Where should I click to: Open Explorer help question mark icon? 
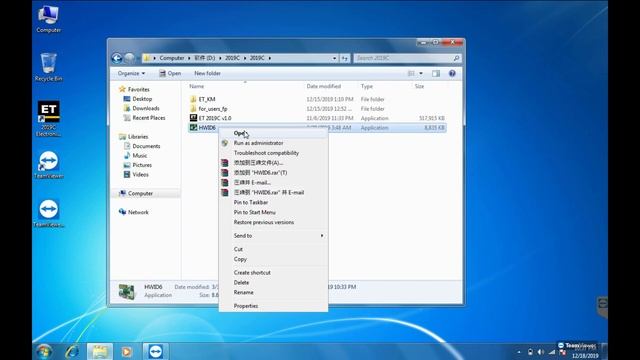pyautogui.click(x=452, y=73)
